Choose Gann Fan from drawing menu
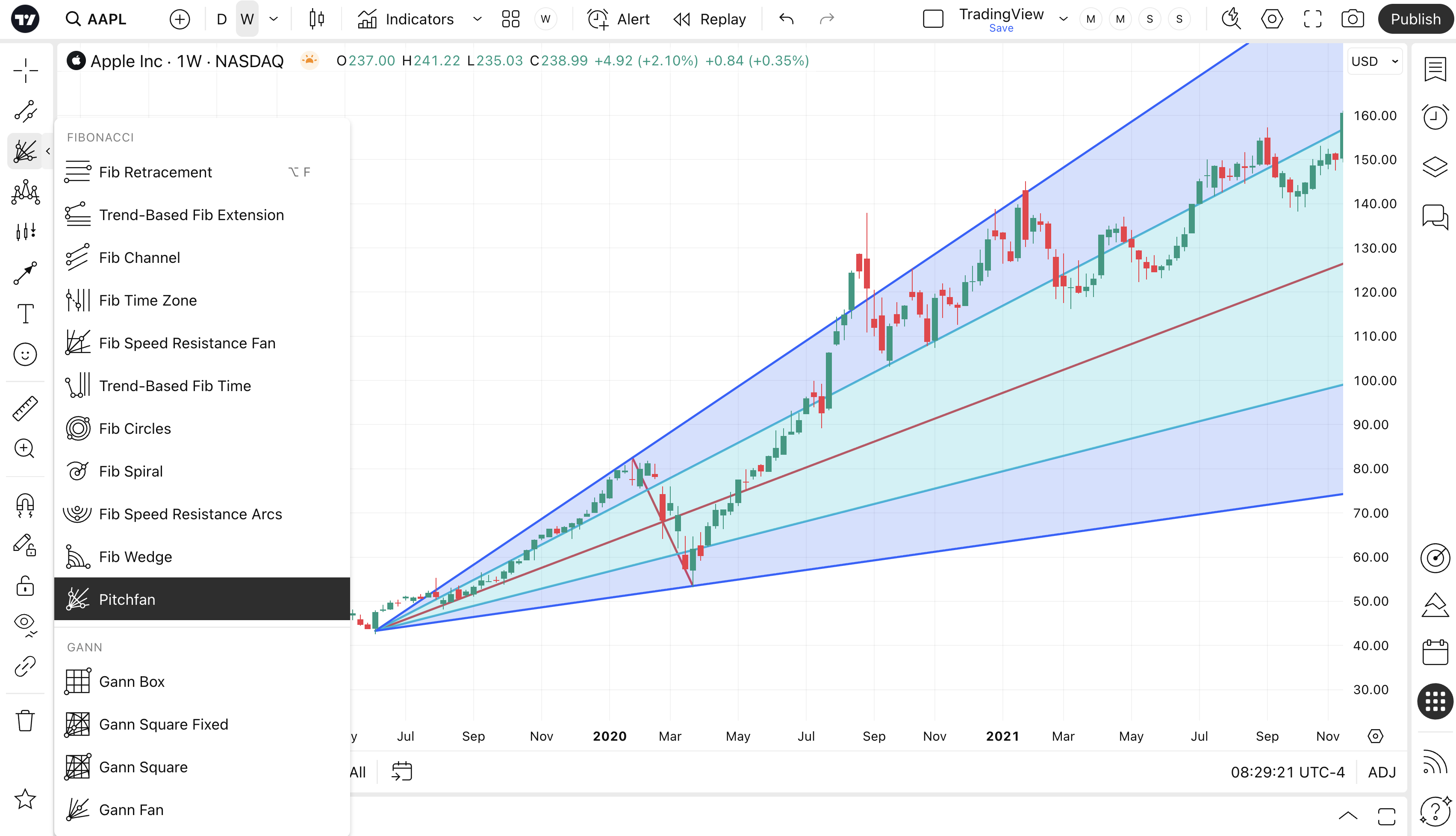The width and height of the screenshot is (1456, 836). point(131,810)
